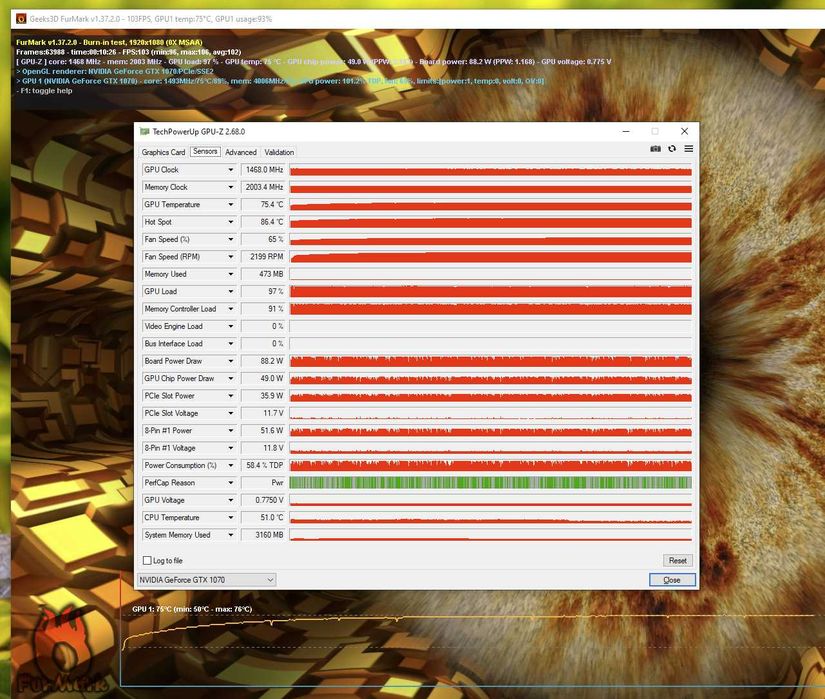Click the GPU-Z refresh icon

pyautogui.click(x=672, y=149)
